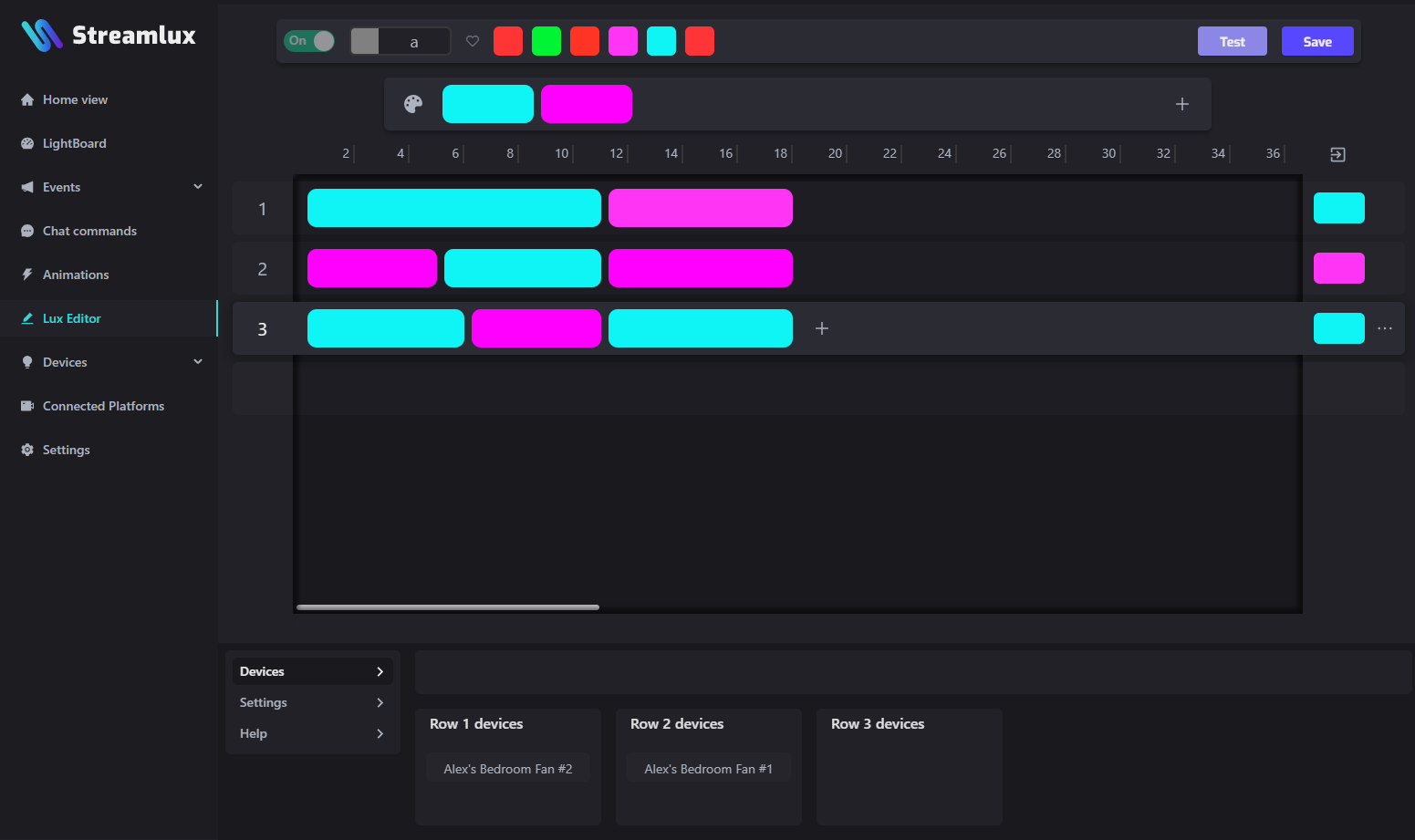Expand the Events sidebar section
The width and height of the screenshot is (1415, 840).
198,186
